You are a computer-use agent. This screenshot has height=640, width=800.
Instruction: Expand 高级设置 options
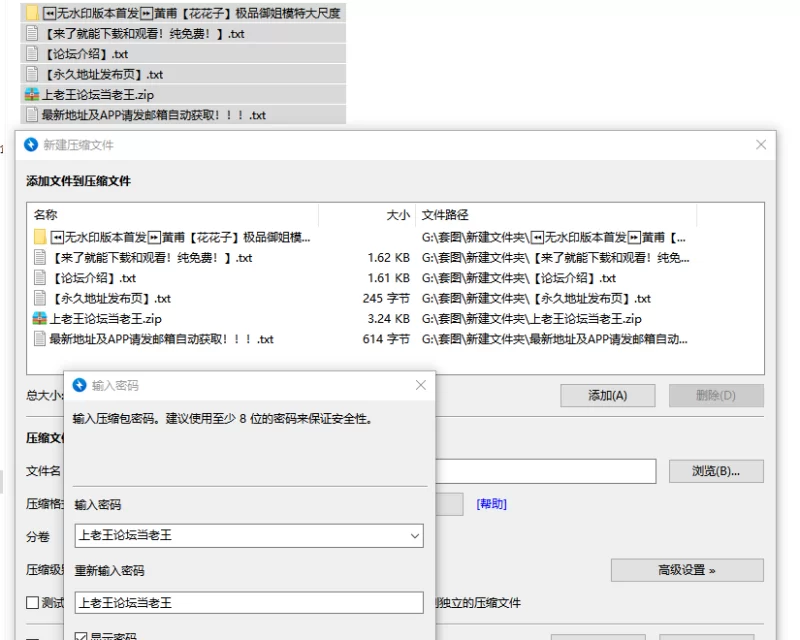pos(687,570)
